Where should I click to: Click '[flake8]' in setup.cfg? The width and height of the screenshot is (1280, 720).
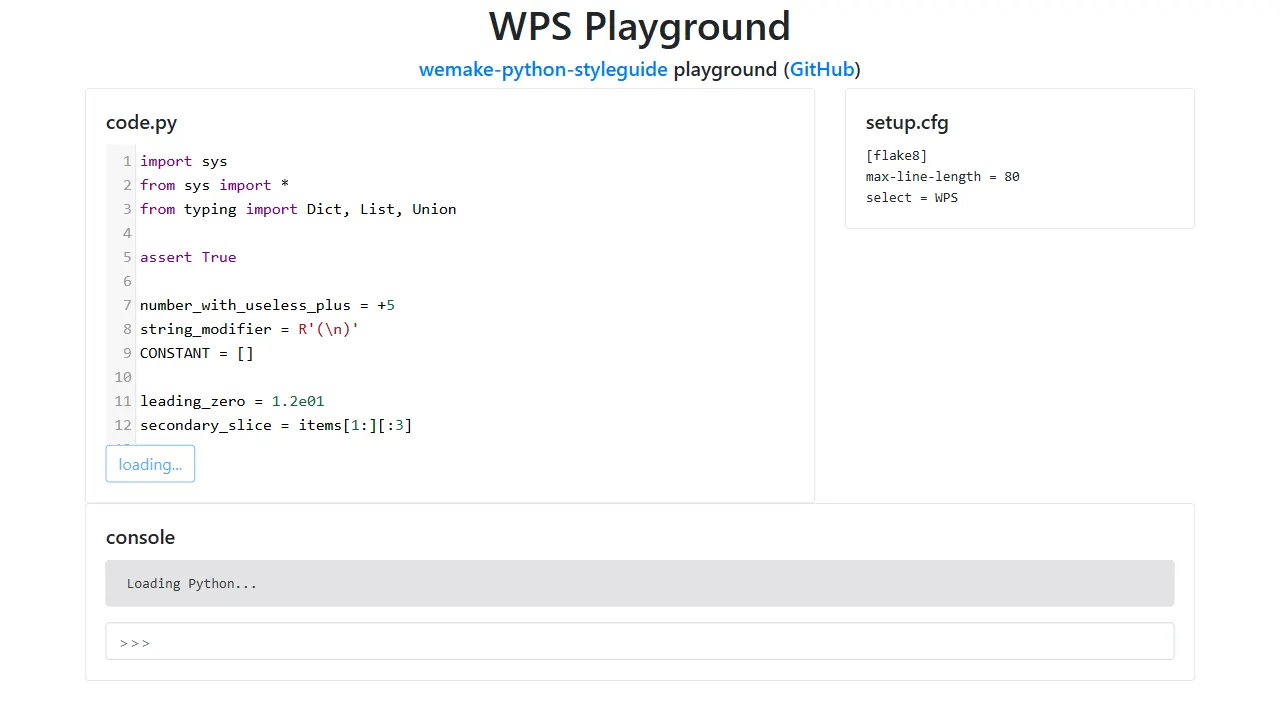(897, 155)
